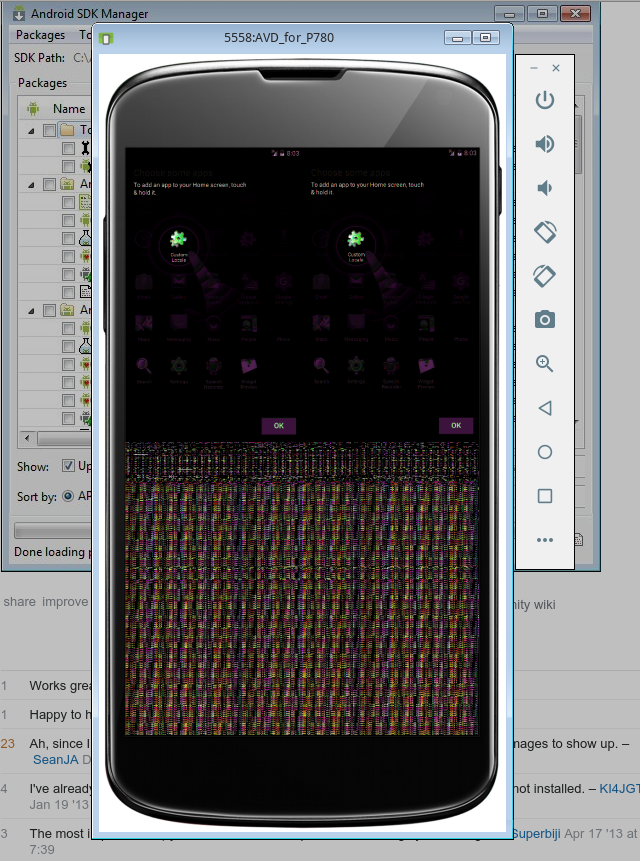The width and height of the screenshot is (640, 861).
Task: Collapse the Tools folder tree node
Action: 31,131
